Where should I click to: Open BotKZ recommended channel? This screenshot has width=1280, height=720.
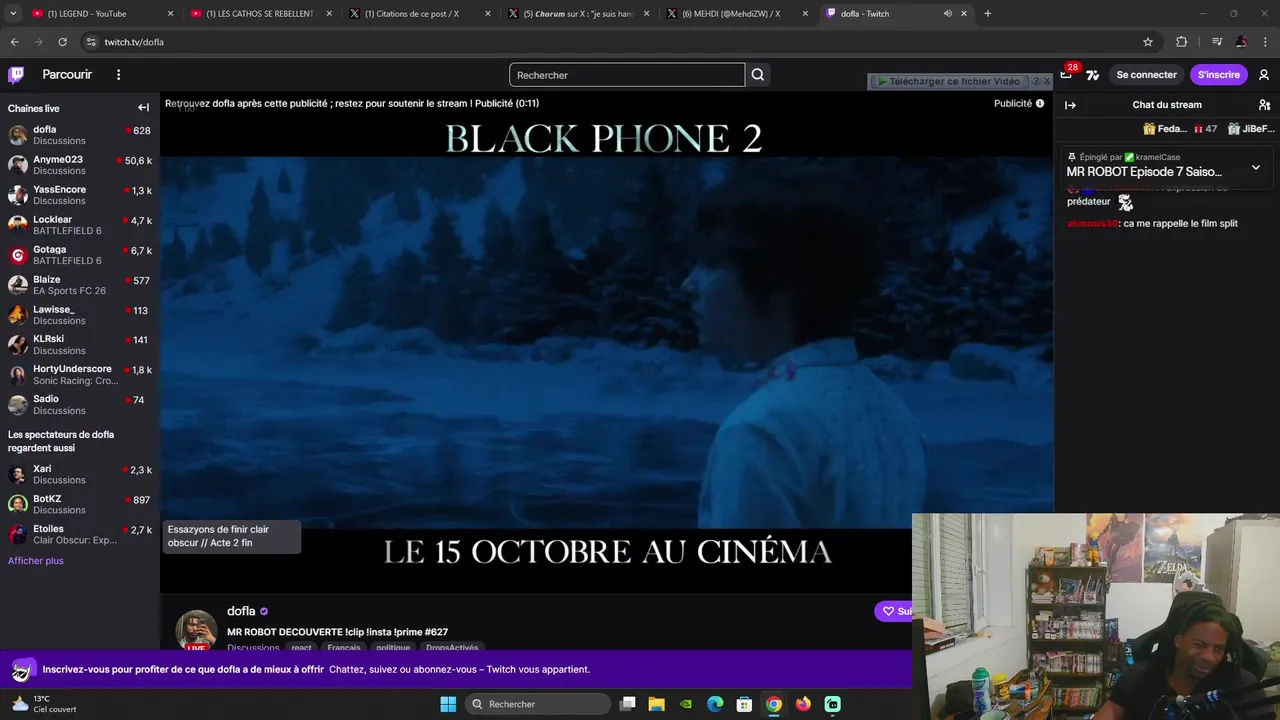tap(80, 504)
